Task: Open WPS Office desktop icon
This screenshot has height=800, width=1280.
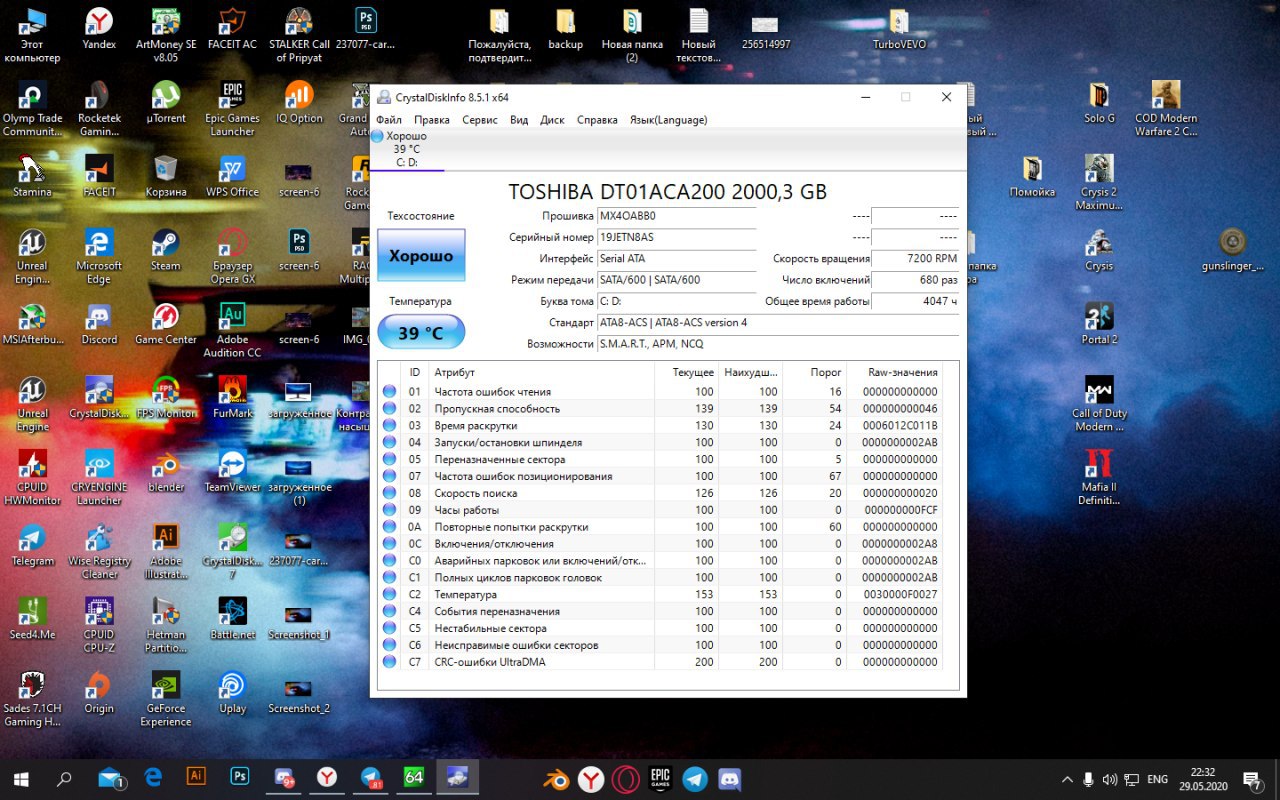Action: (232, 177)
